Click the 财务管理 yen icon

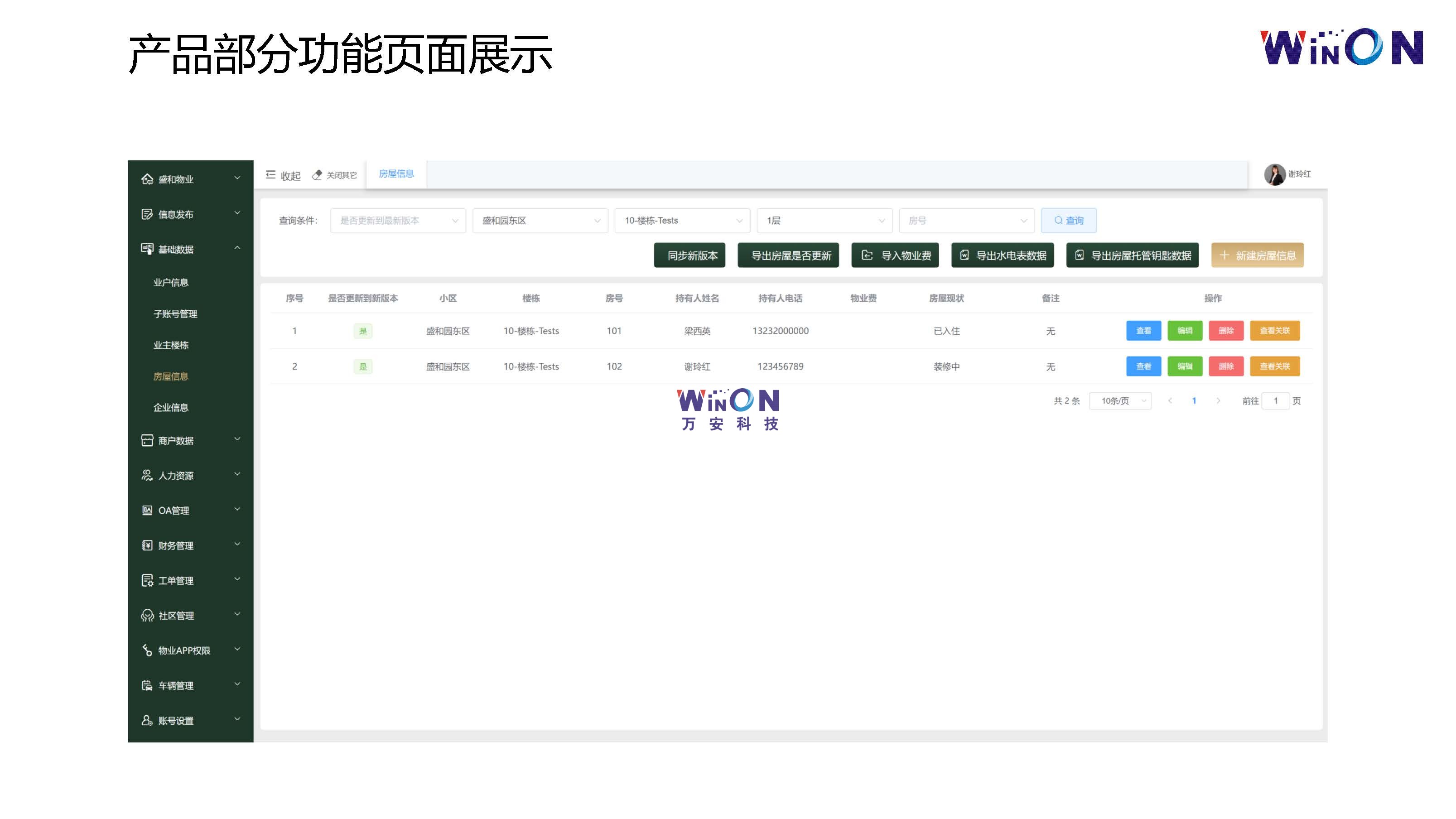coord(147,545)
